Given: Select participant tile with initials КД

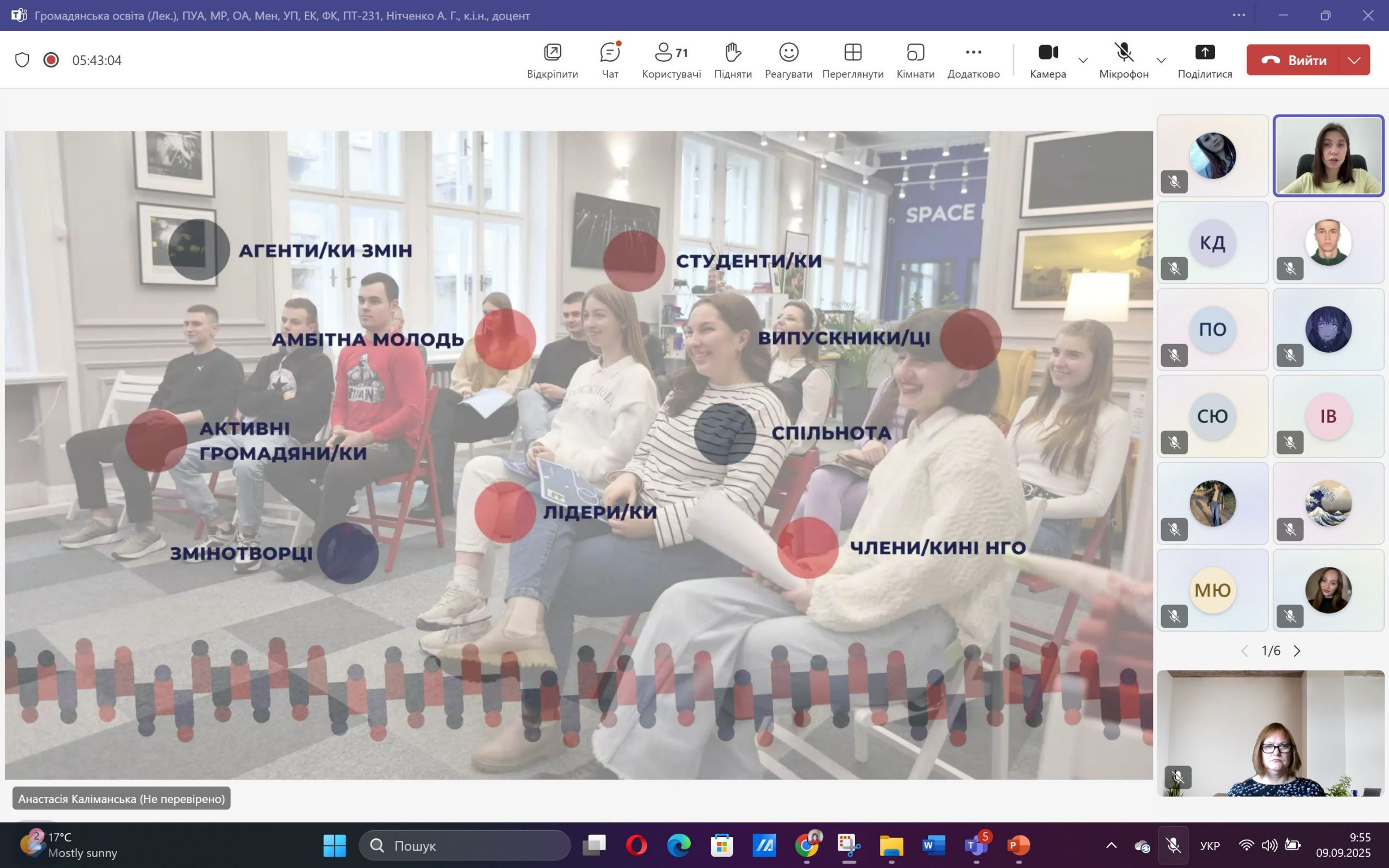Looking at the screenshot, I should 1212,242.
